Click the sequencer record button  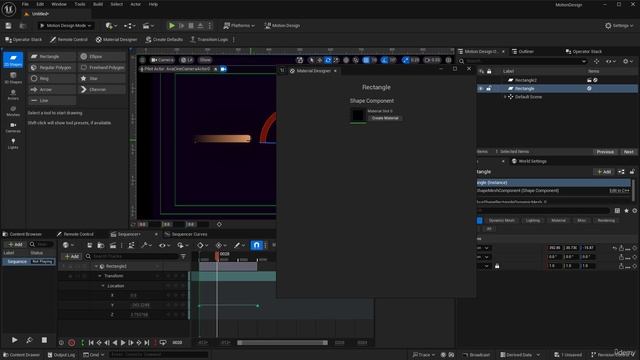(71, 343)
